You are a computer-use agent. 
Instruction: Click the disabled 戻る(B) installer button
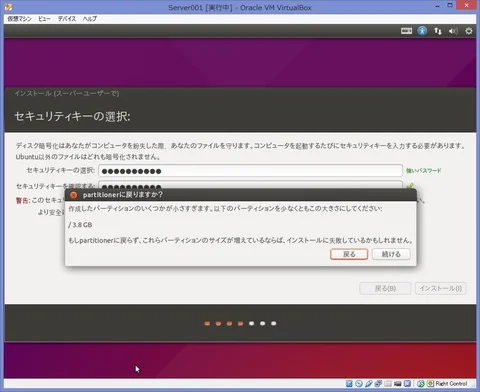tap(385, 288)
